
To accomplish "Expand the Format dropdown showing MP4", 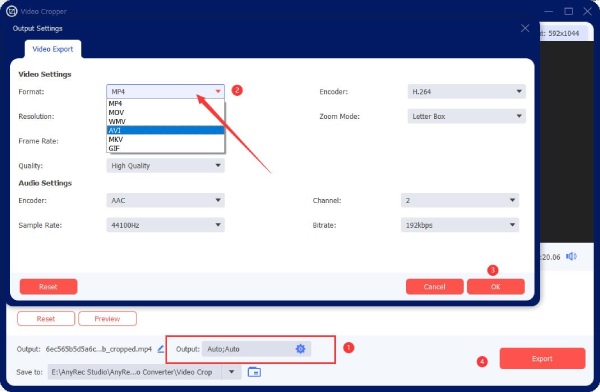I will click(165, 91).
